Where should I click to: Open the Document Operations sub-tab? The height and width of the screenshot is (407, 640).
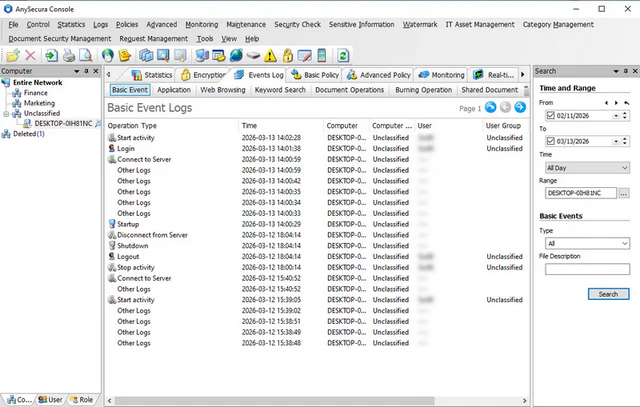click(349, 90)
